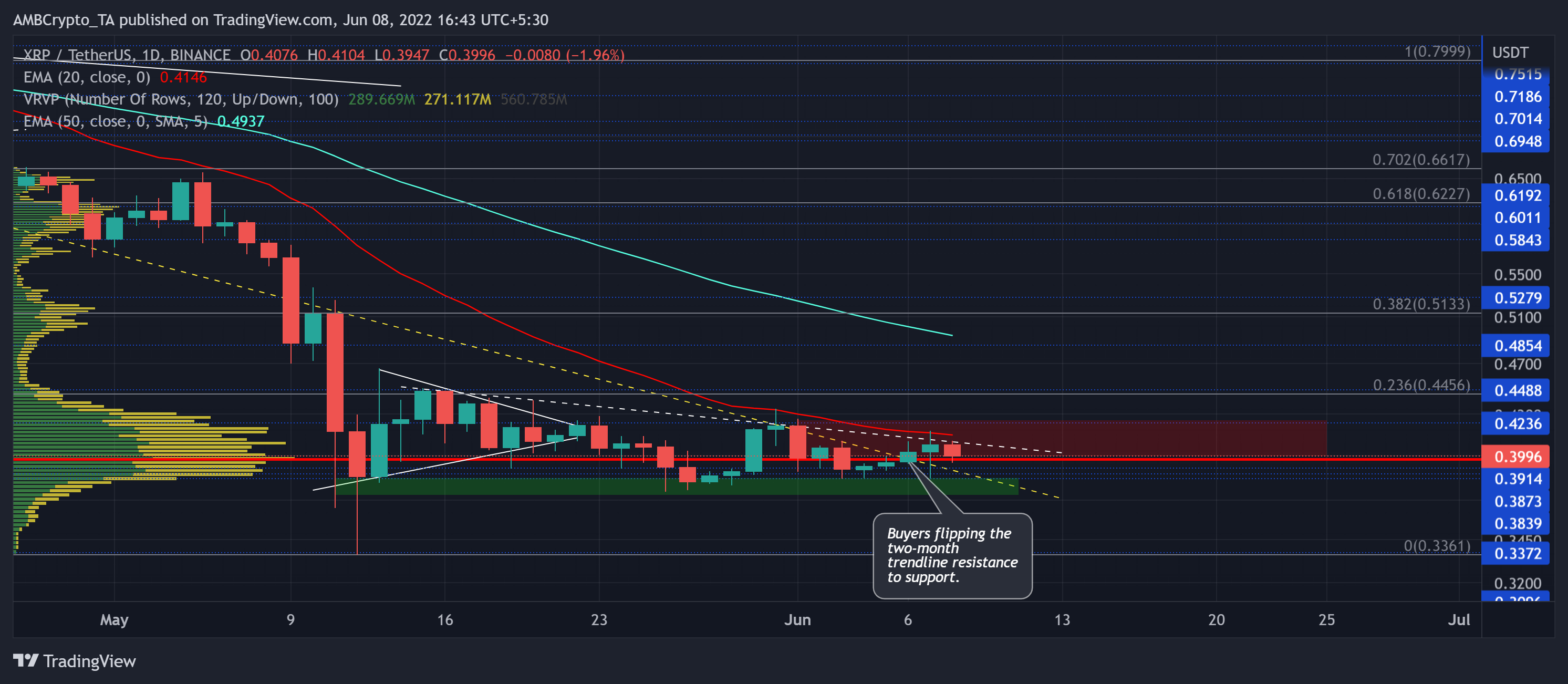Viewport: 1568px width, 684px height.
Task: Select the EMA (50, close, 0, SMA, 5) label
Action: point(116,121)
